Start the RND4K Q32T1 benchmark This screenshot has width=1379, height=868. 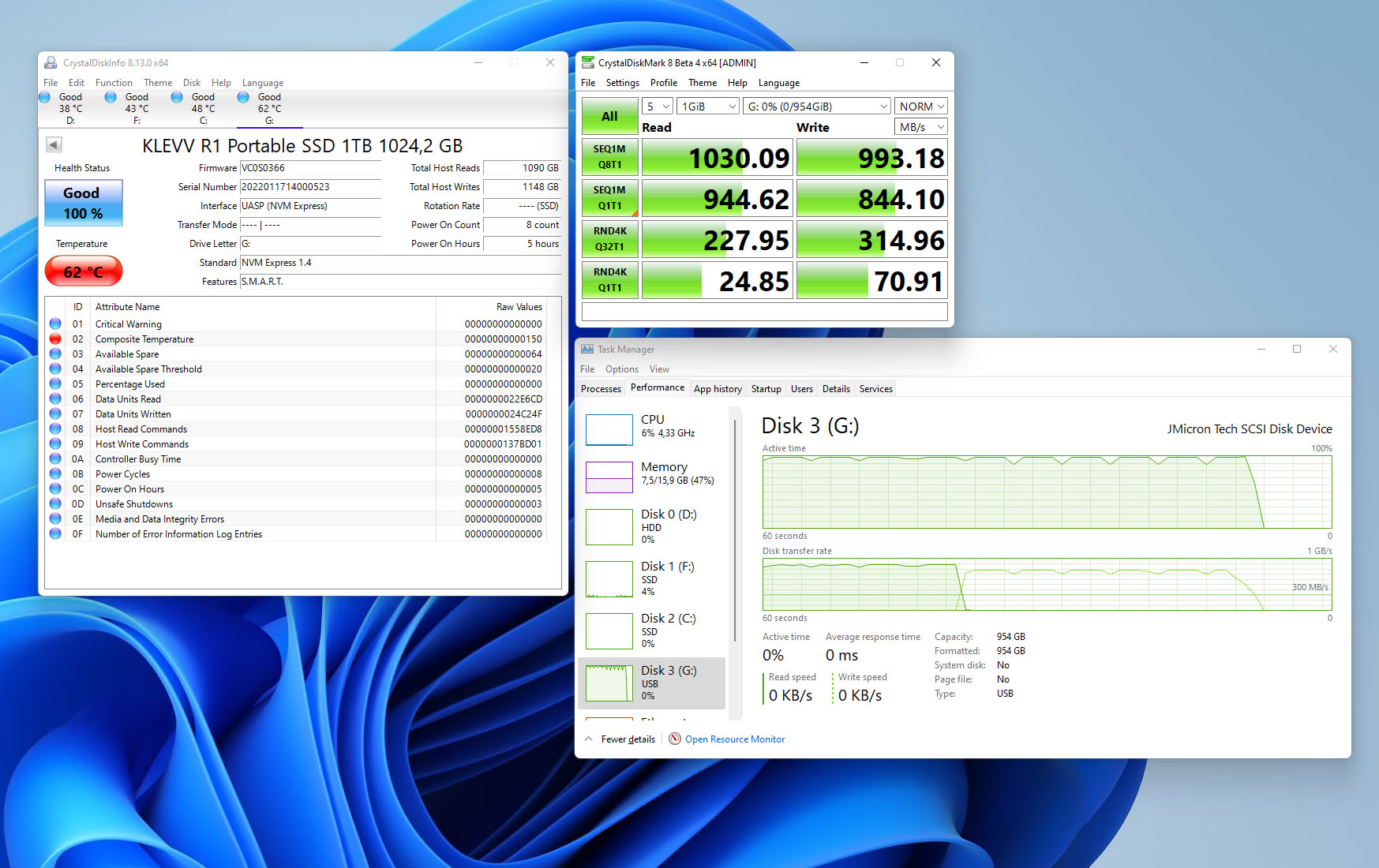[609, 239]
